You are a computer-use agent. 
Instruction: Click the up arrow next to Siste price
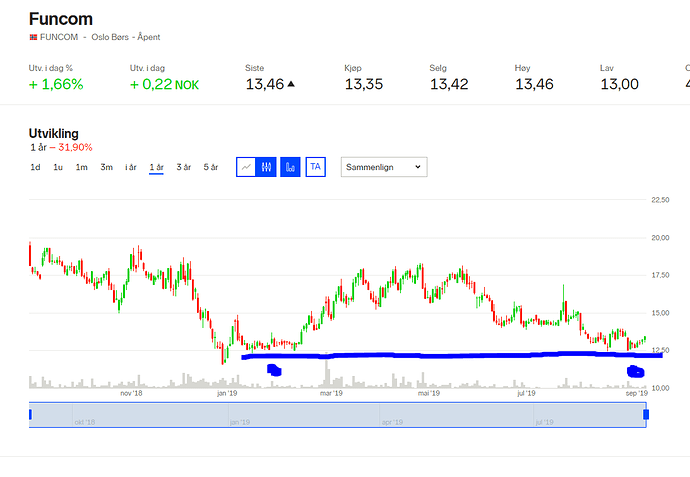tap(291, 84)
